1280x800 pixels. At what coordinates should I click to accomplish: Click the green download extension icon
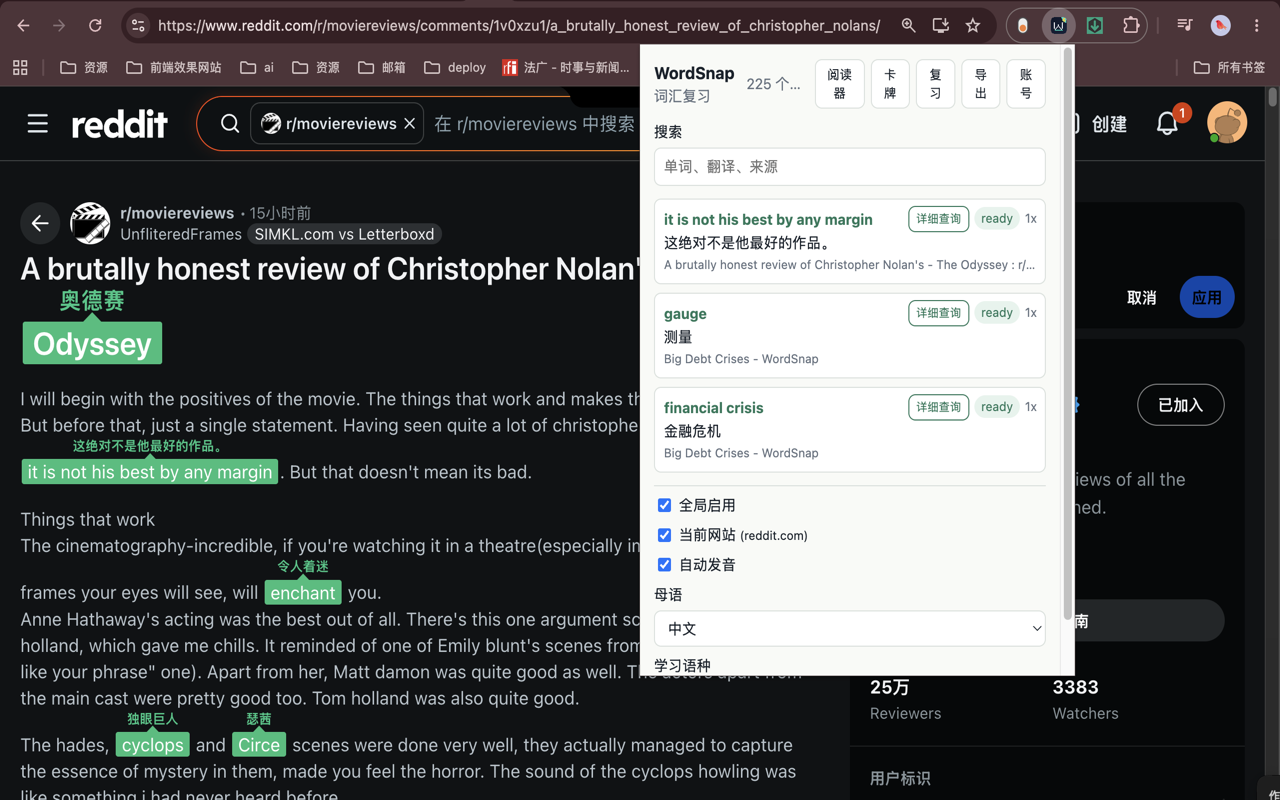click(x=1095, y=25)
